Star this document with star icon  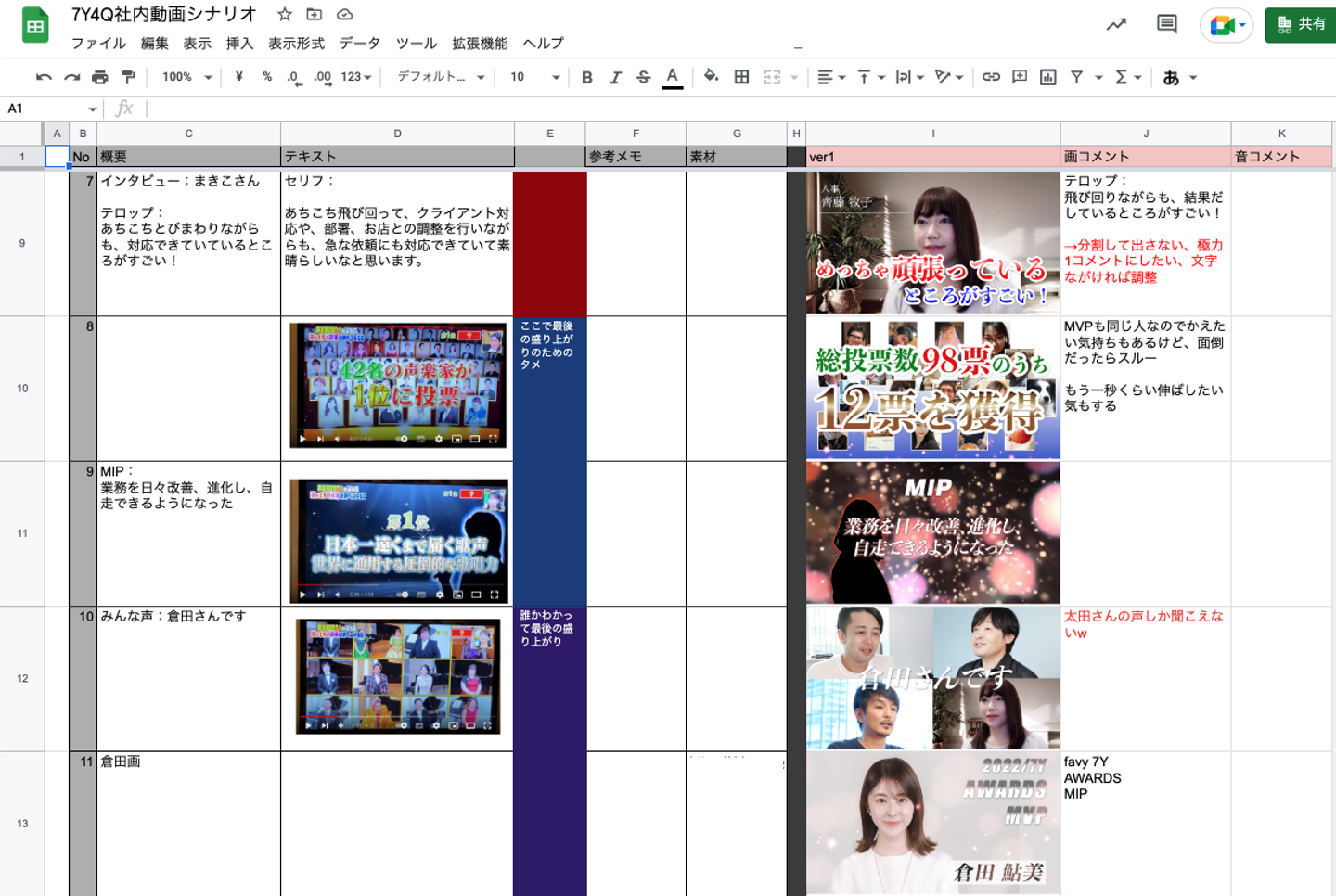285,15
